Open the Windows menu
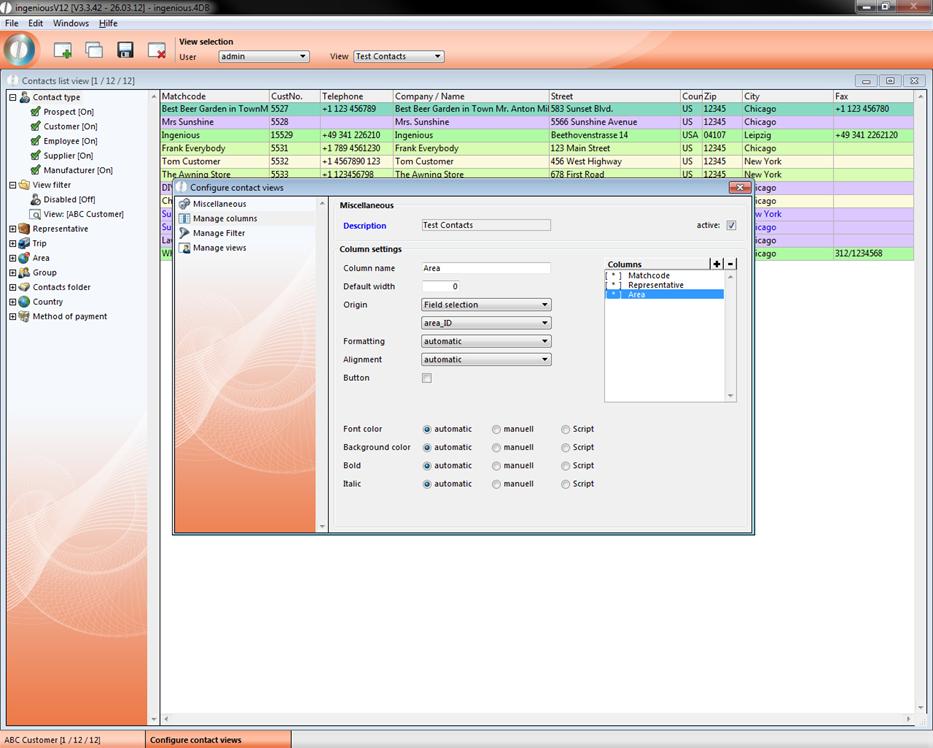 [x=70, y=23]
